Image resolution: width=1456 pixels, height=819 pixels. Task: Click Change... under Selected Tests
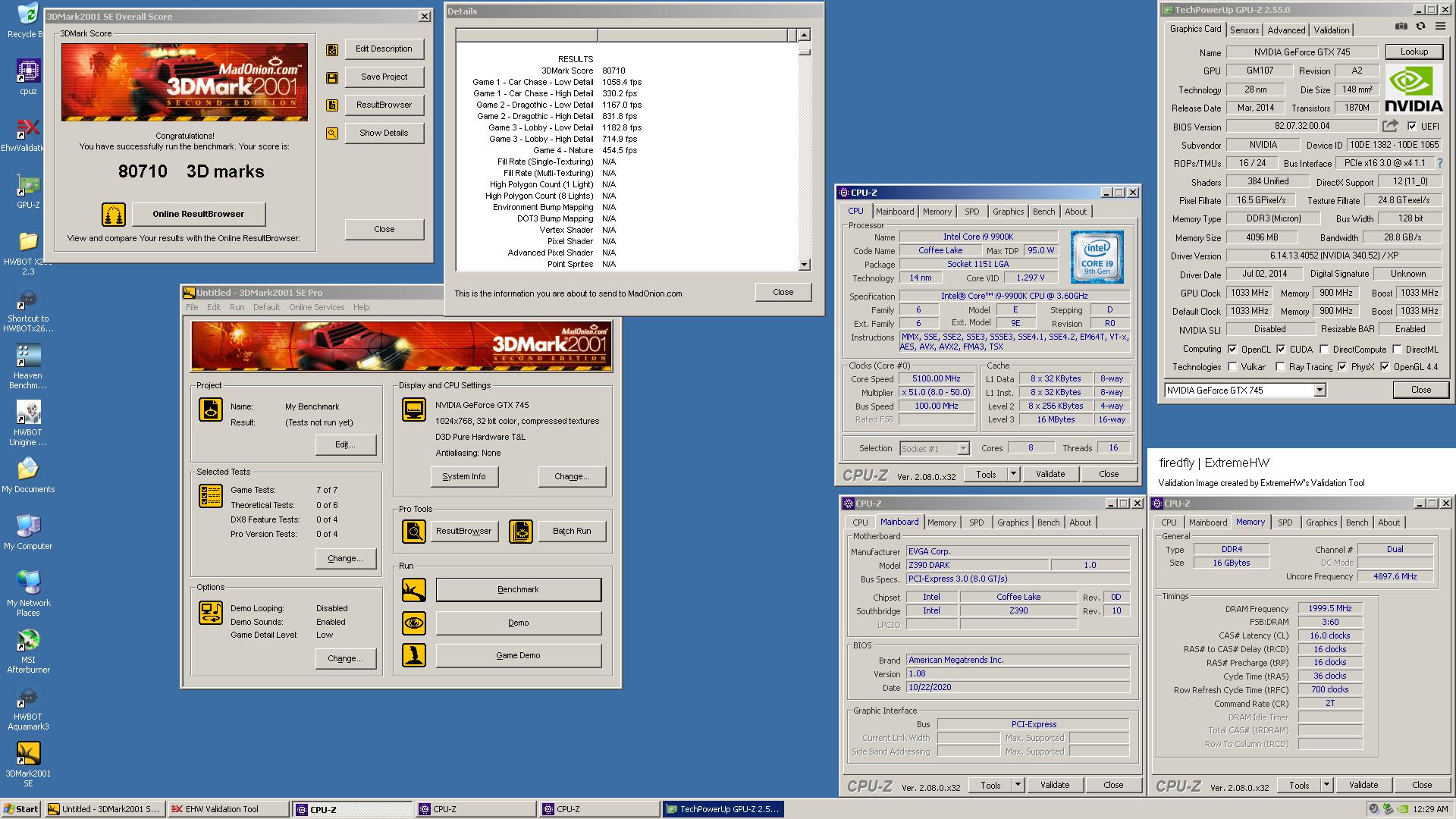(x=345, y=558)
